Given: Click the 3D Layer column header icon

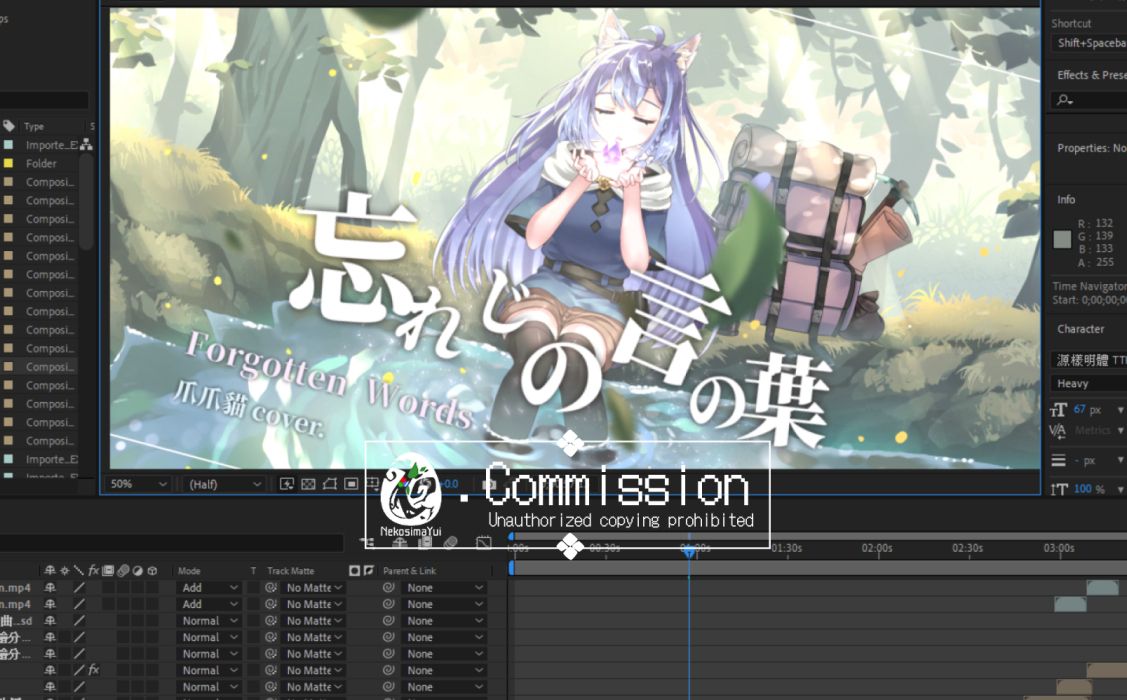Looking at the screenshot, I should pos(152,570).
